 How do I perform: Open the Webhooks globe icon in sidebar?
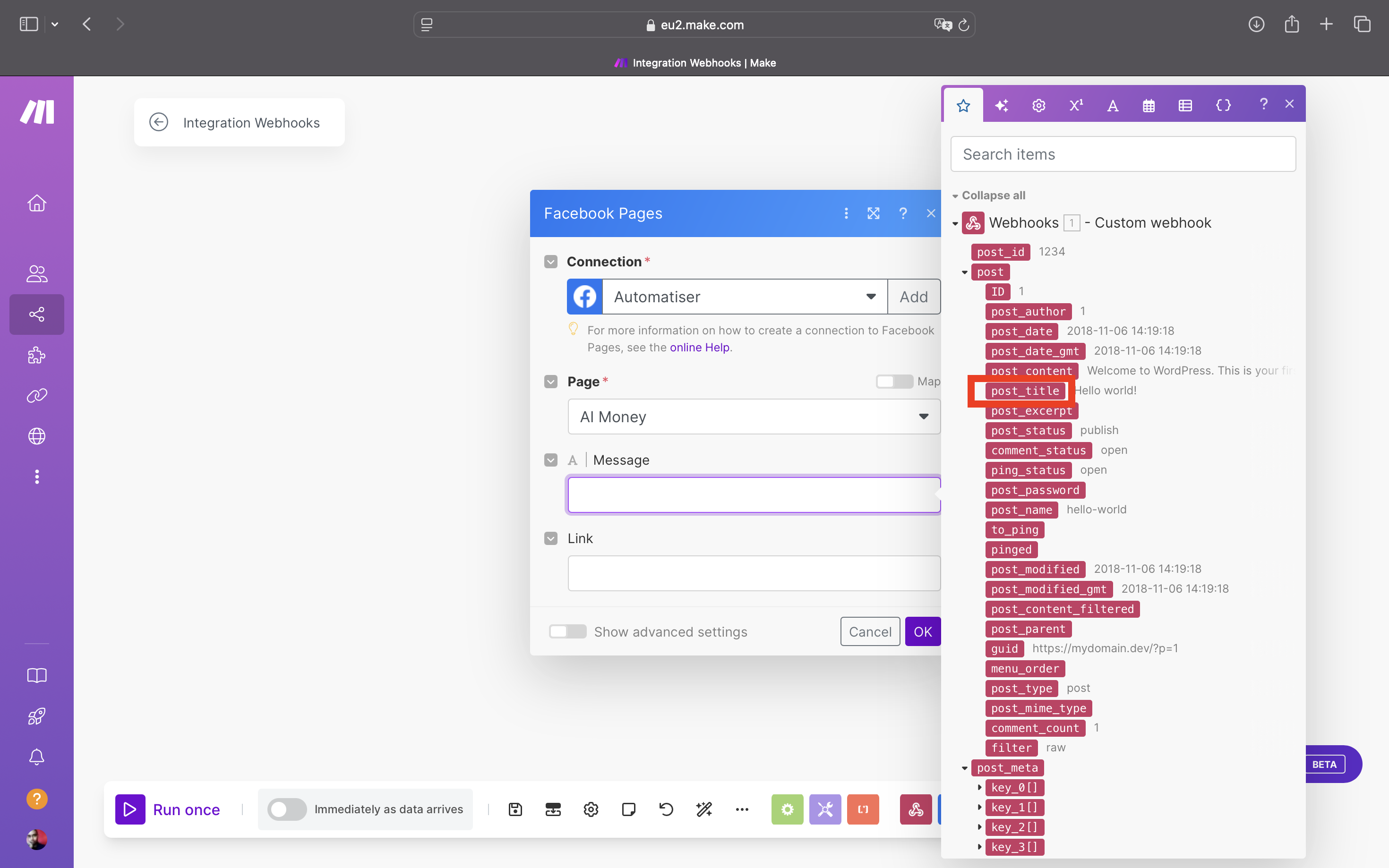[37, 436]
